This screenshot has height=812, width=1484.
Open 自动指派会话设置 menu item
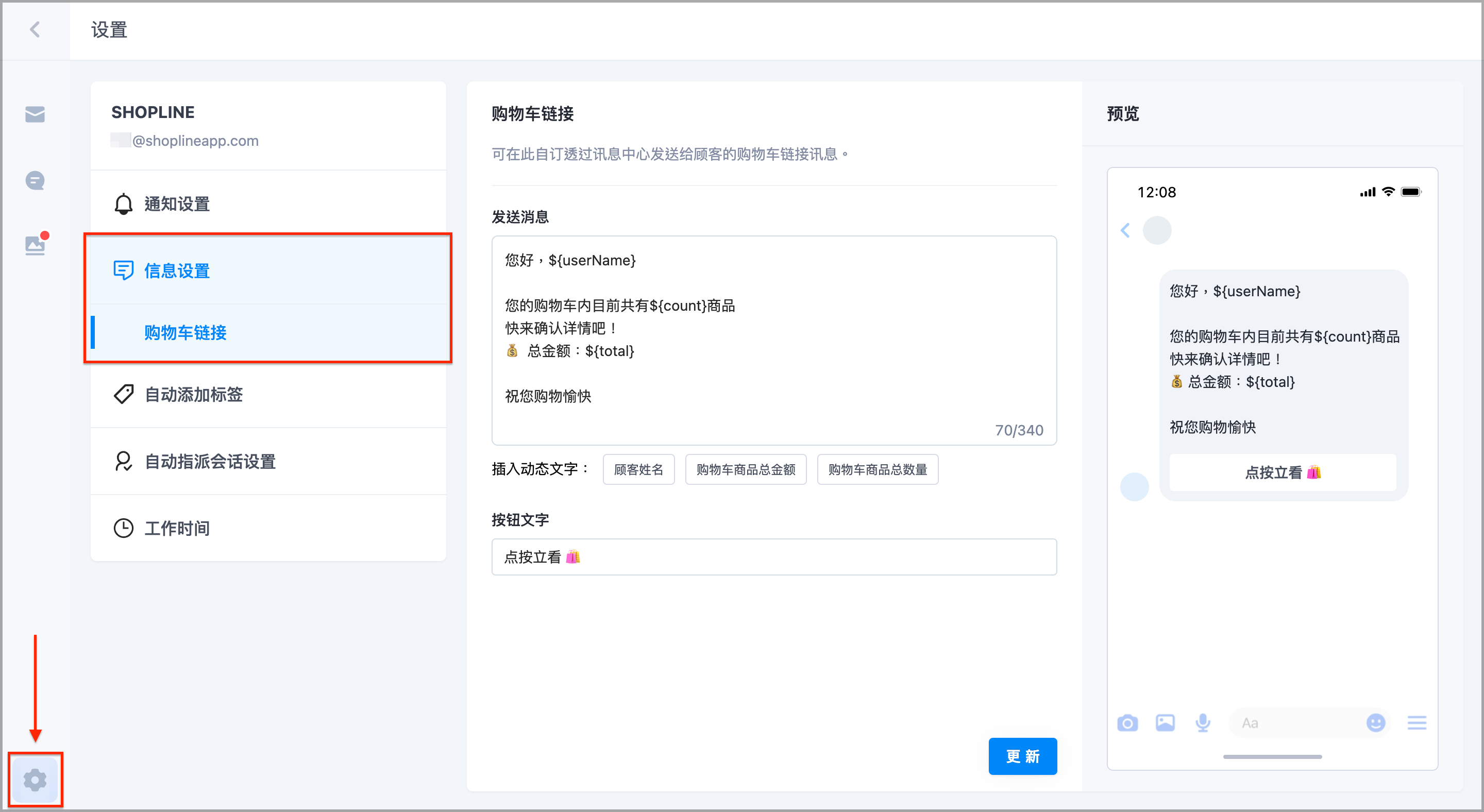(x=268, y=461)
